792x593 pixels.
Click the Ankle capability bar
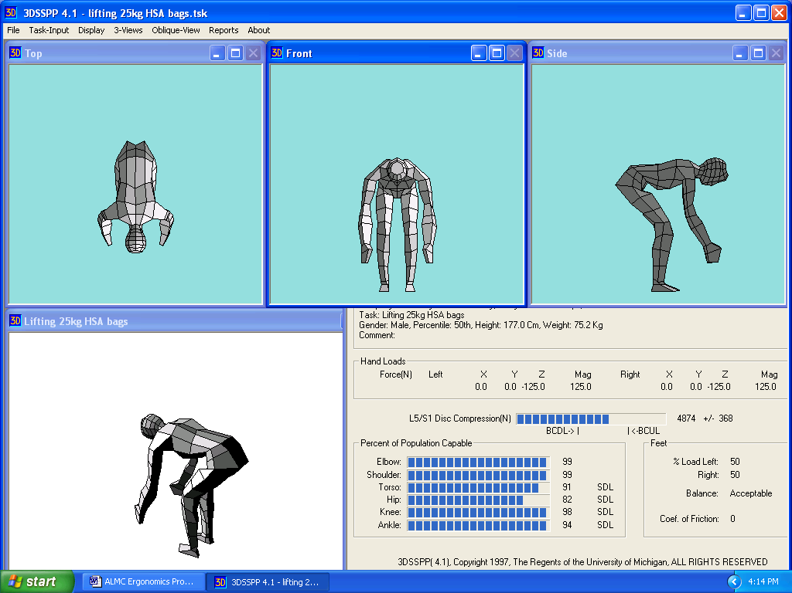click(x=478, y=525)
